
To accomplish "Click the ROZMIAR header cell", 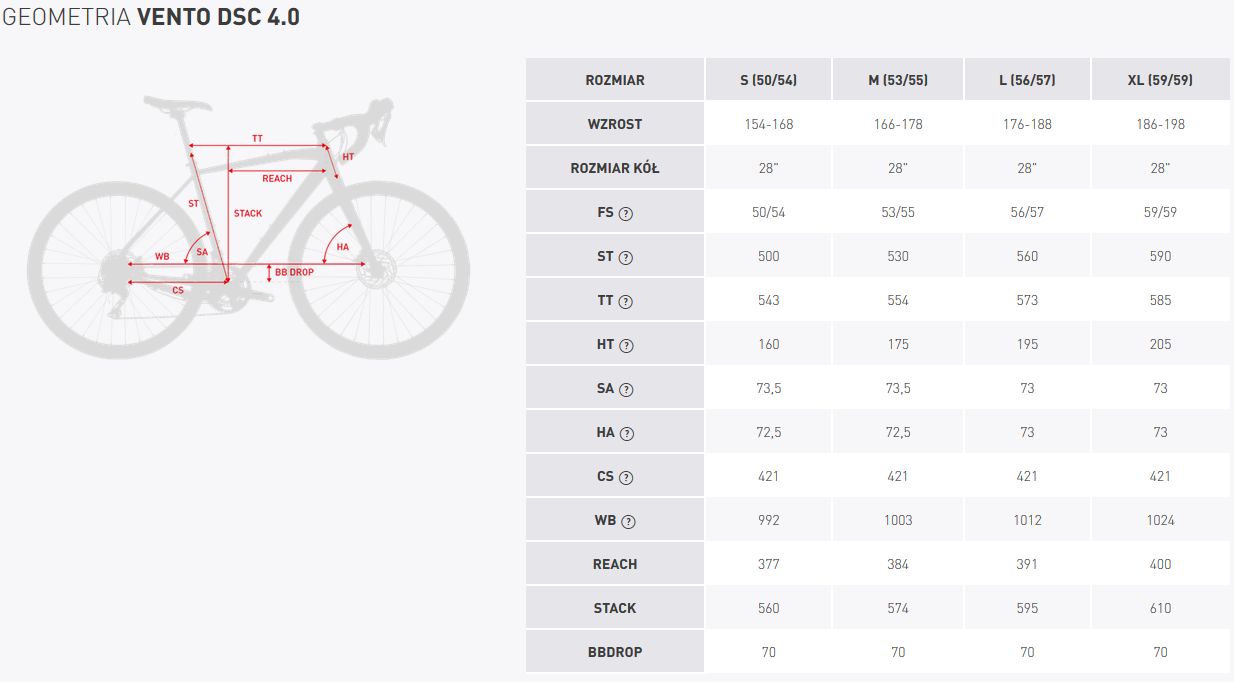I will point(615,79).
